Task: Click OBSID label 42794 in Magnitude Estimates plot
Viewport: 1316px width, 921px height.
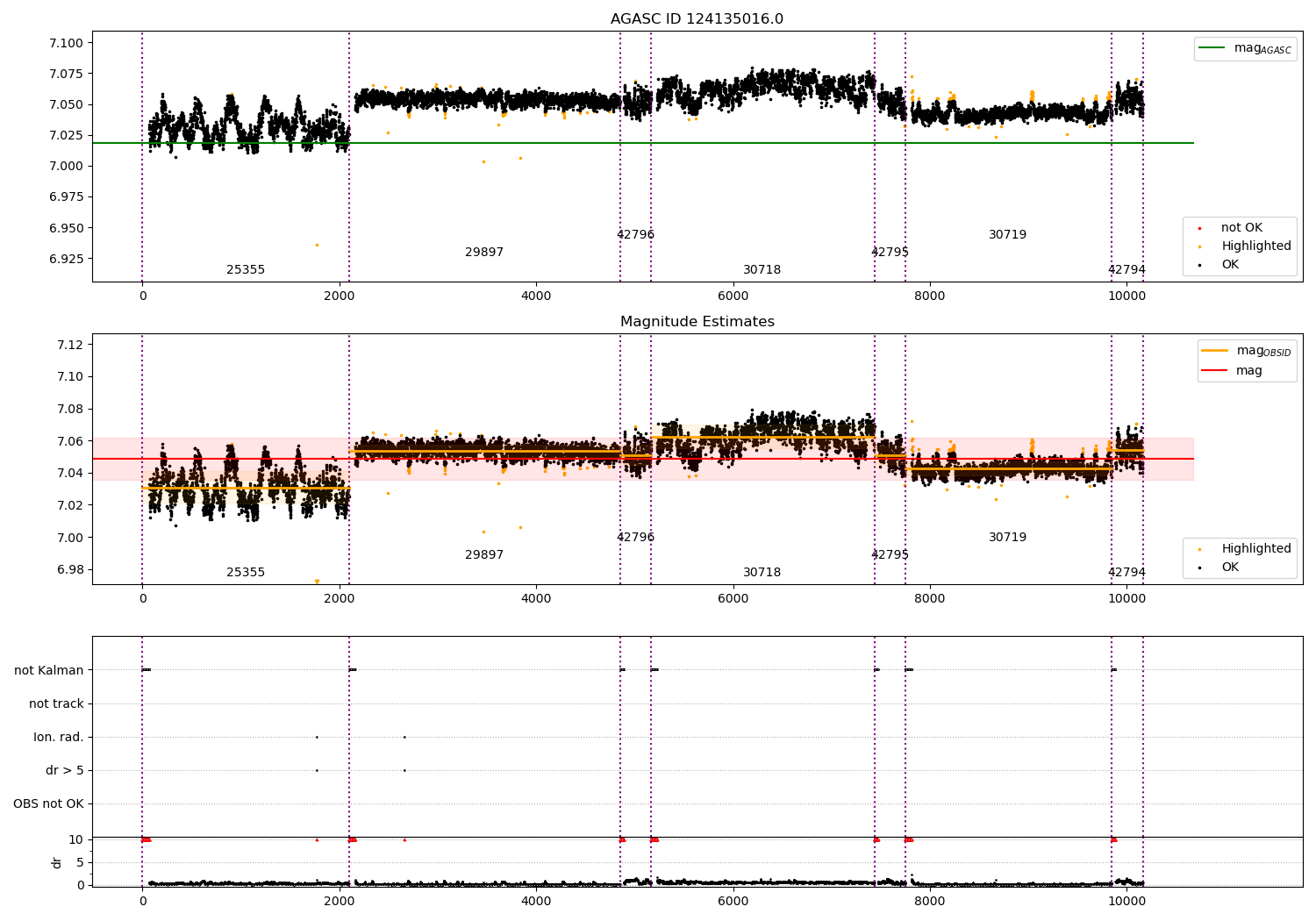Action: click(x=1126, y=573)
